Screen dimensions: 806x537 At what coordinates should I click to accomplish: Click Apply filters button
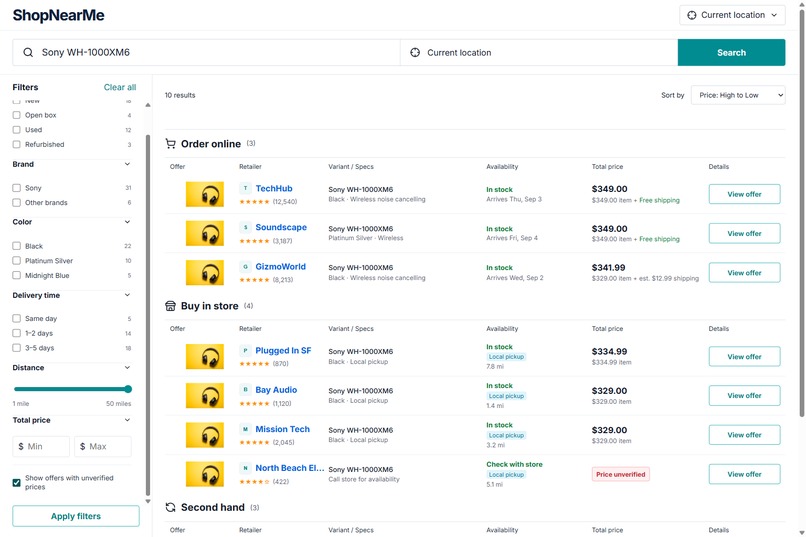click(x=76, y=516)
